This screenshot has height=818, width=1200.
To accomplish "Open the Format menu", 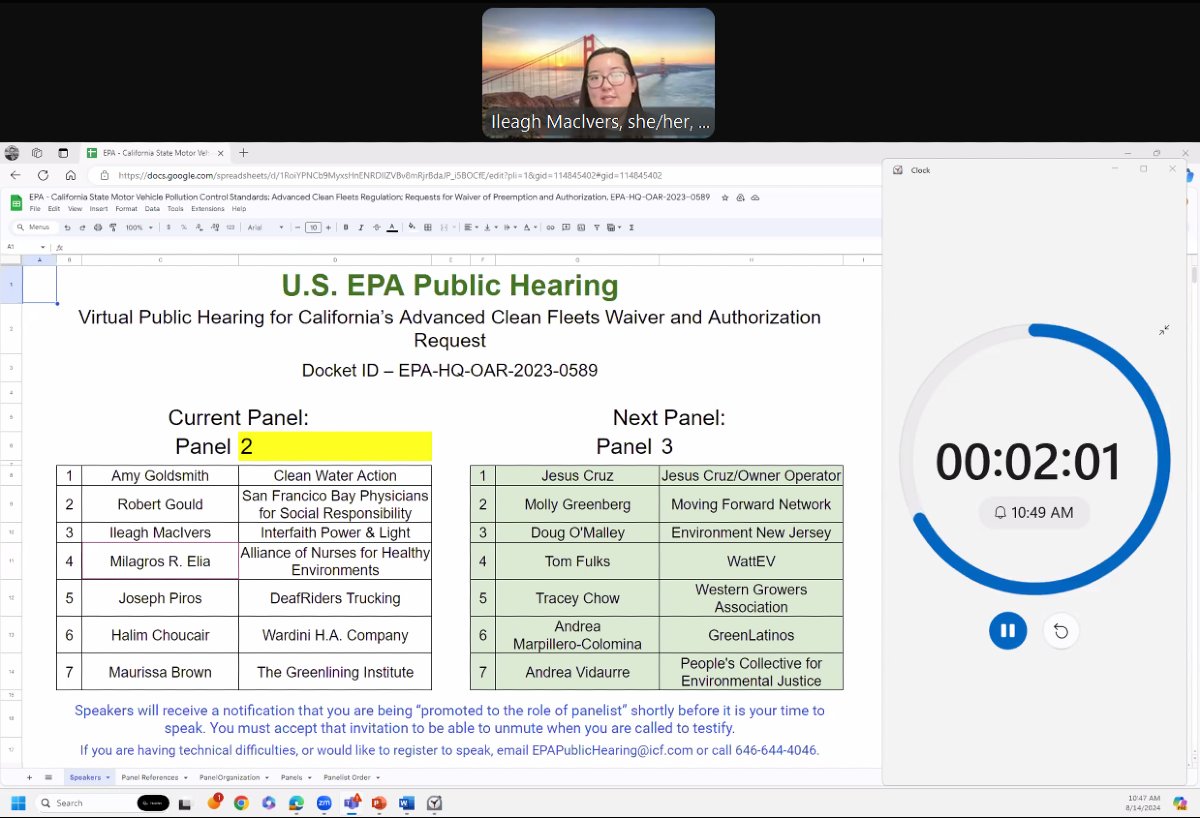I will 126,209.
